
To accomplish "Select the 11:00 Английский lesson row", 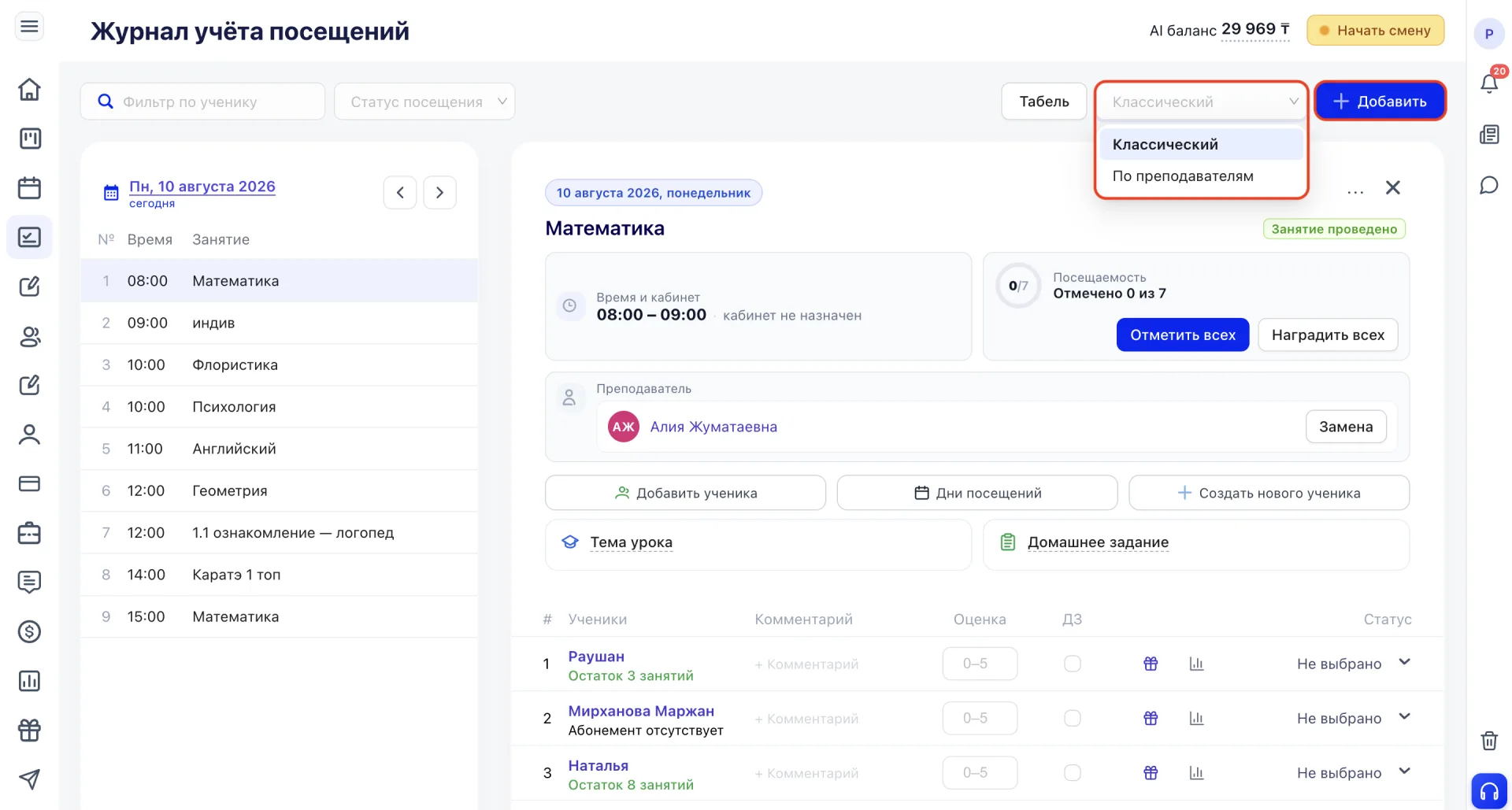I will pyautogui.click(x=280, y=449).
